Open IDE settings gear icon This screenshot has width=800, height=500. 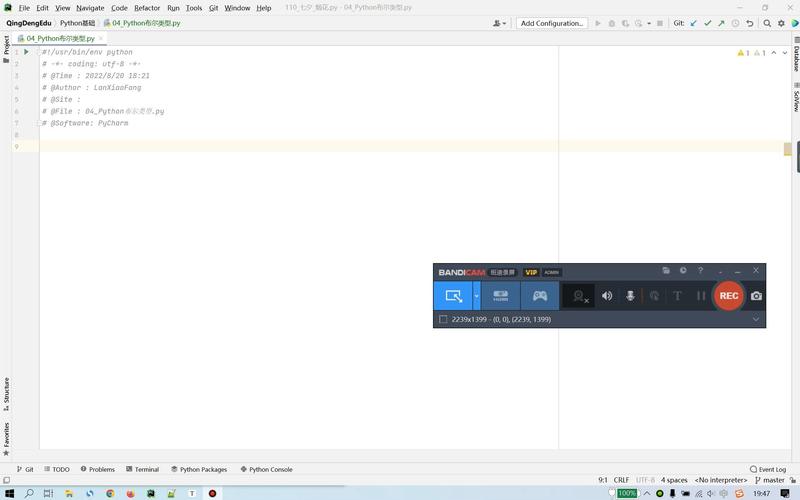coord(781,23)
